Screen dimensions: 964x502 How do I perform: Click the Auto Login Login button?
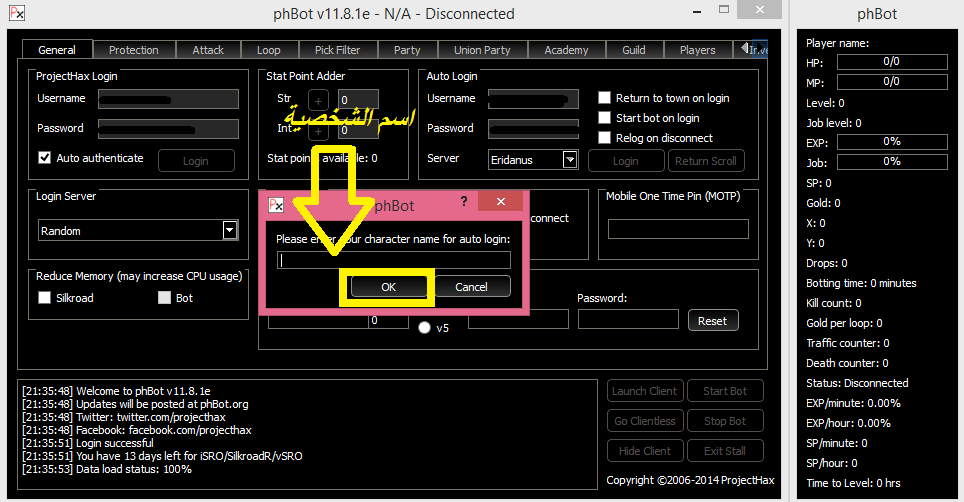(x=626, y=161)
